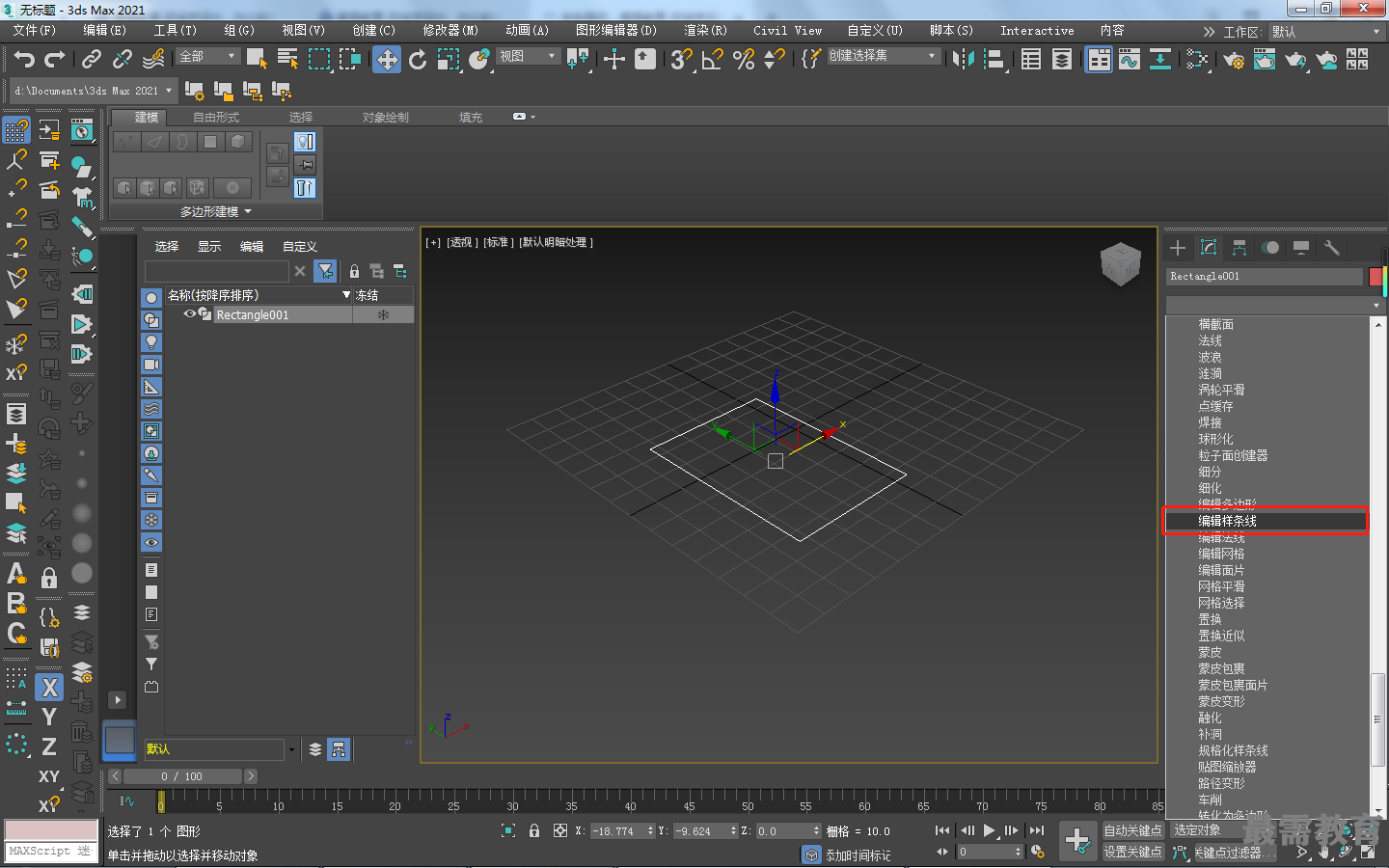Open project path dropdown arrow
Screen dimensions: 1389x868
(x=169, y=91)
